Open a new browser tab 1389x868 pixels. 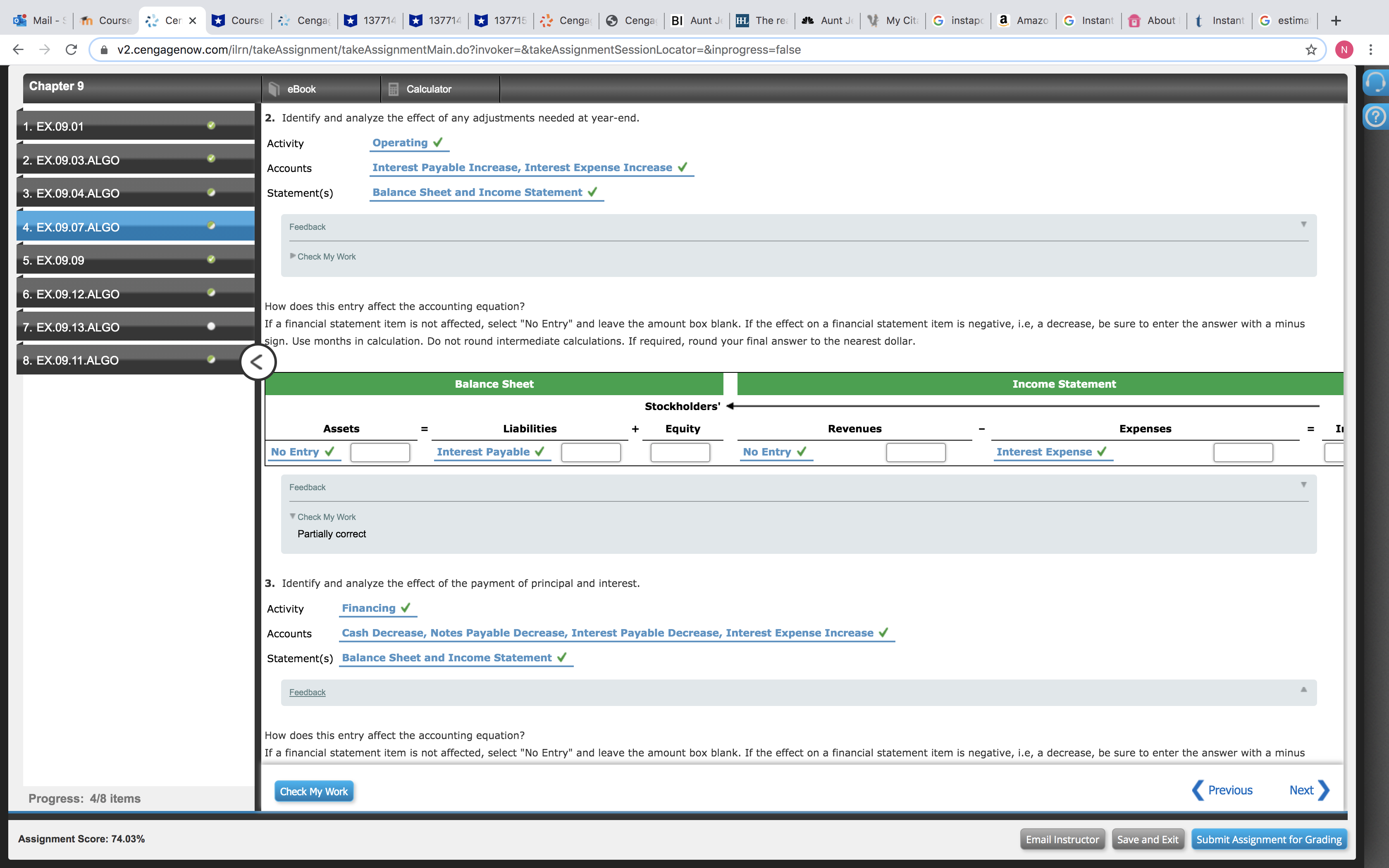click(1336, 21)
